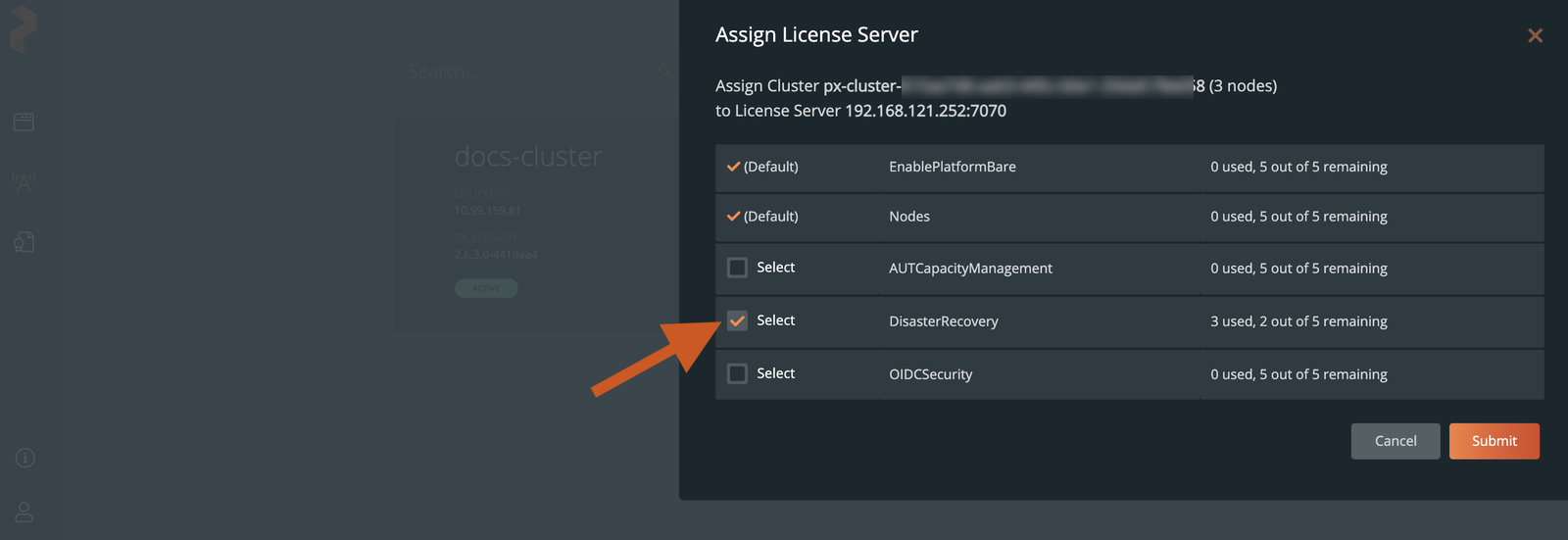1568x540 pixels.
Task: Close the Assign License Server dialog
Action: tap(1535, 35)
